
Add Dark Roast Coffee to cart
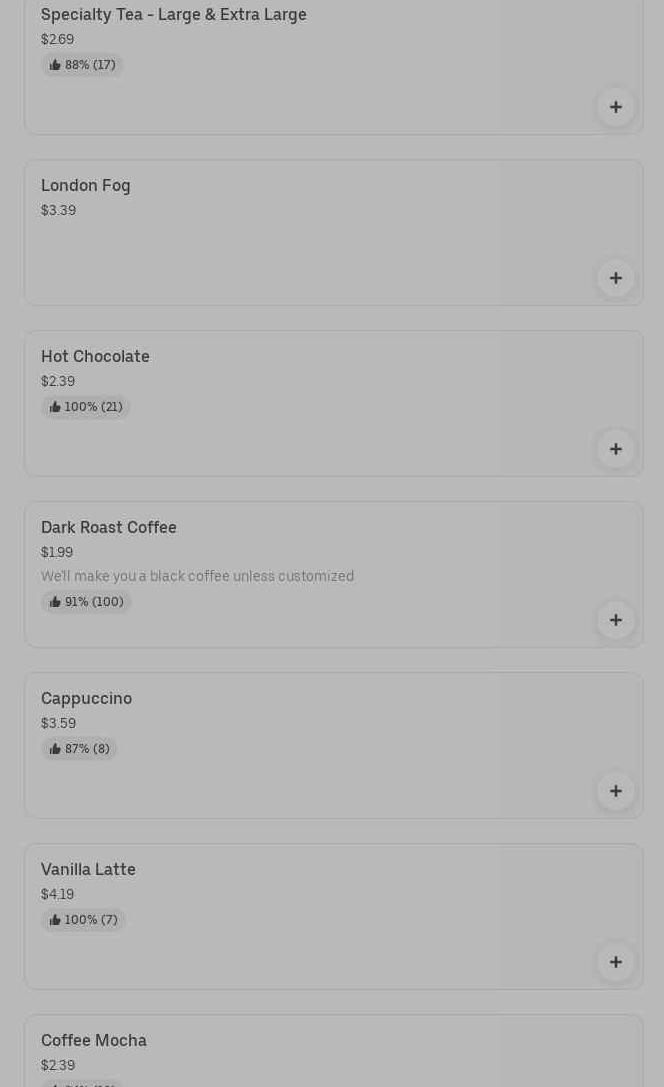point(615,620)
